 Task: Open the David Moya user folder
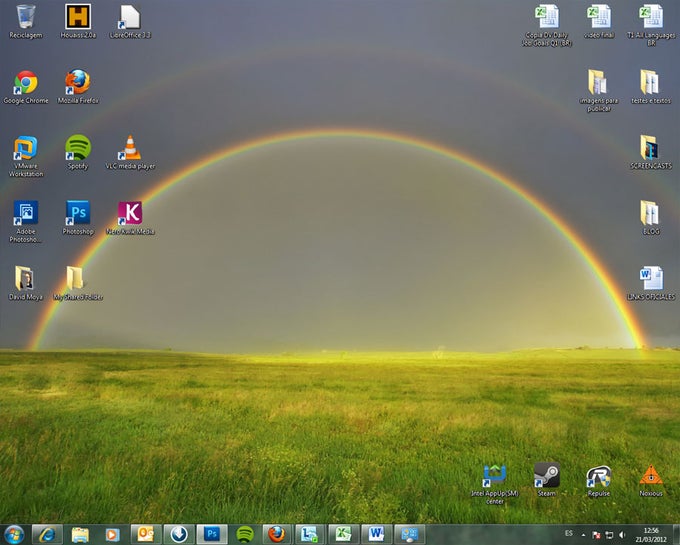tap(26, 283)
